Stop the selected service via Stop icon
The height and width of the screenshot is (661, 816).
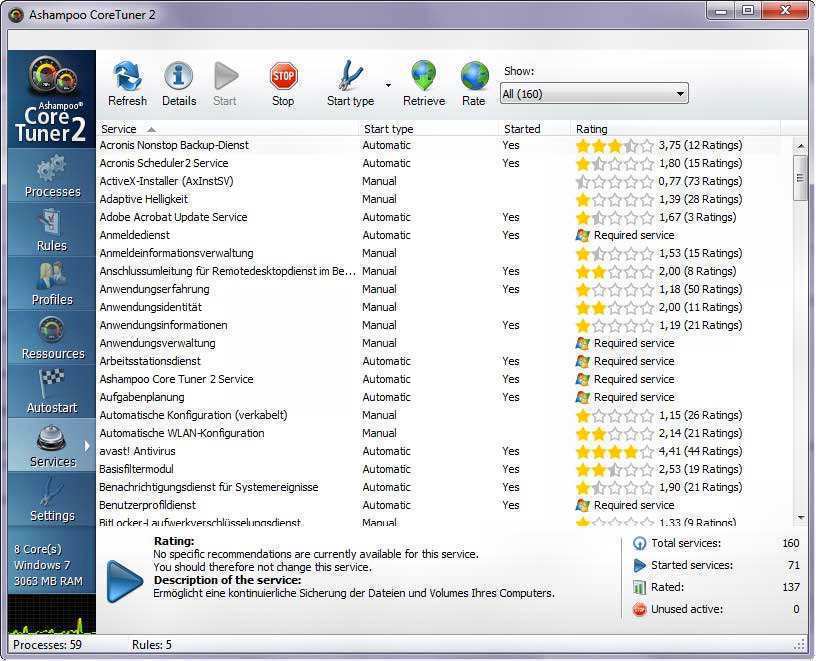pos(283,76)
